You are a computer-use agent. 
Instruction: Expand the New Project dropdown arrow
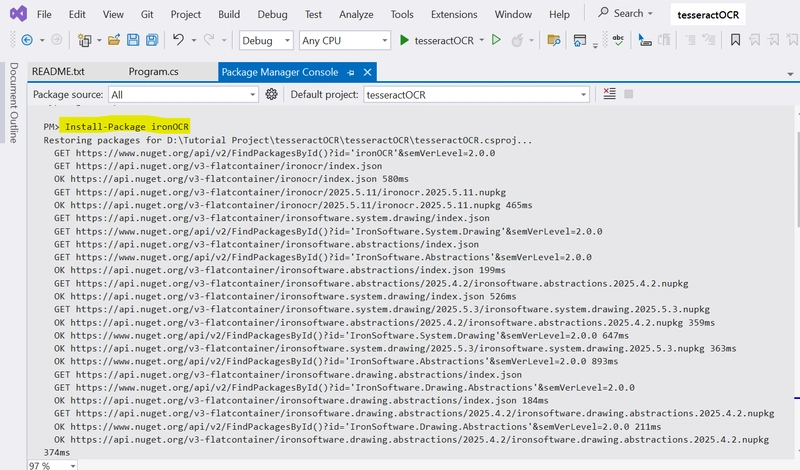[99, 40]
